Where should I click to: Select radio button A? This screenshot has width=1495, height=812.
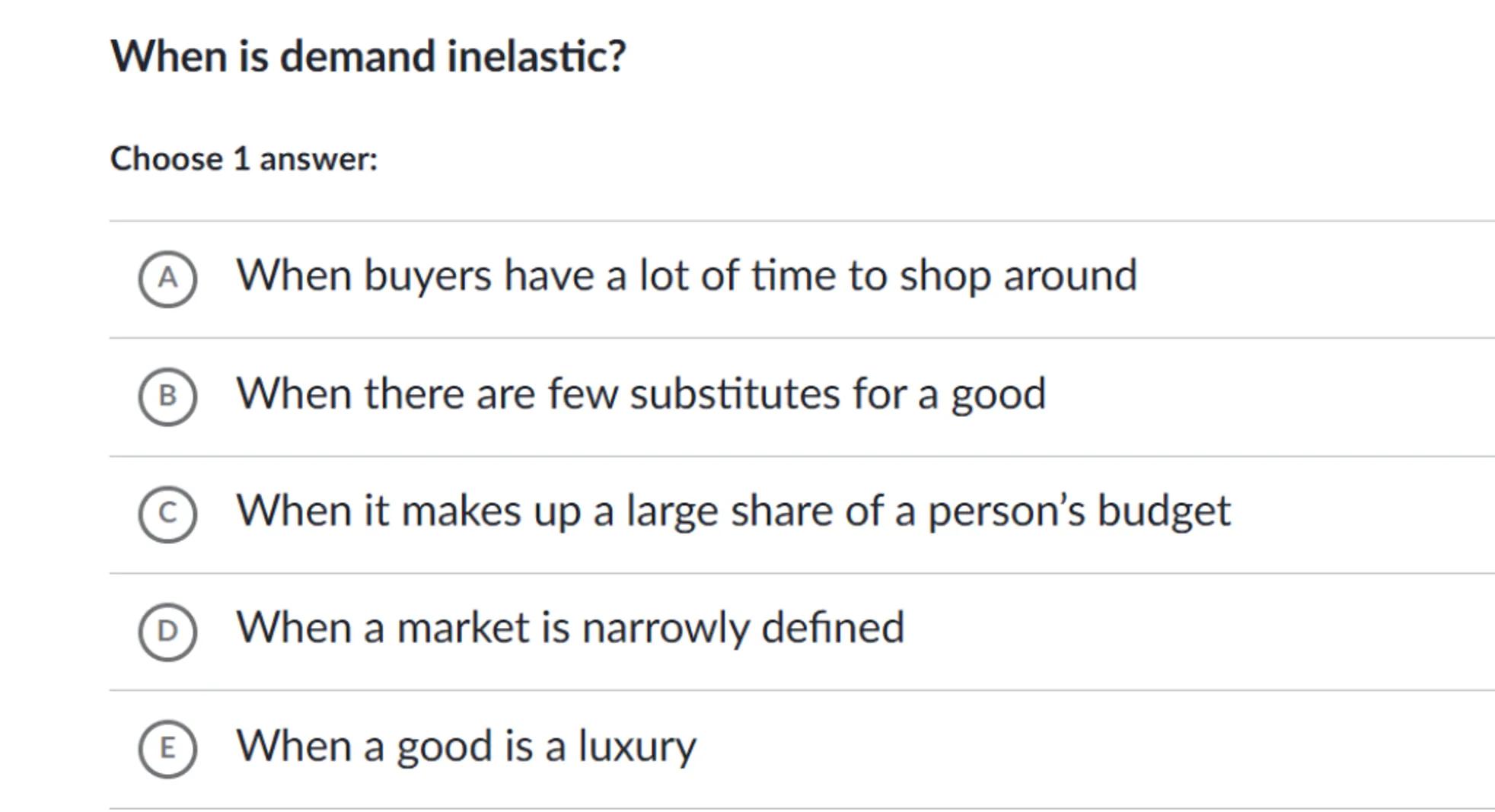[167, 279]
